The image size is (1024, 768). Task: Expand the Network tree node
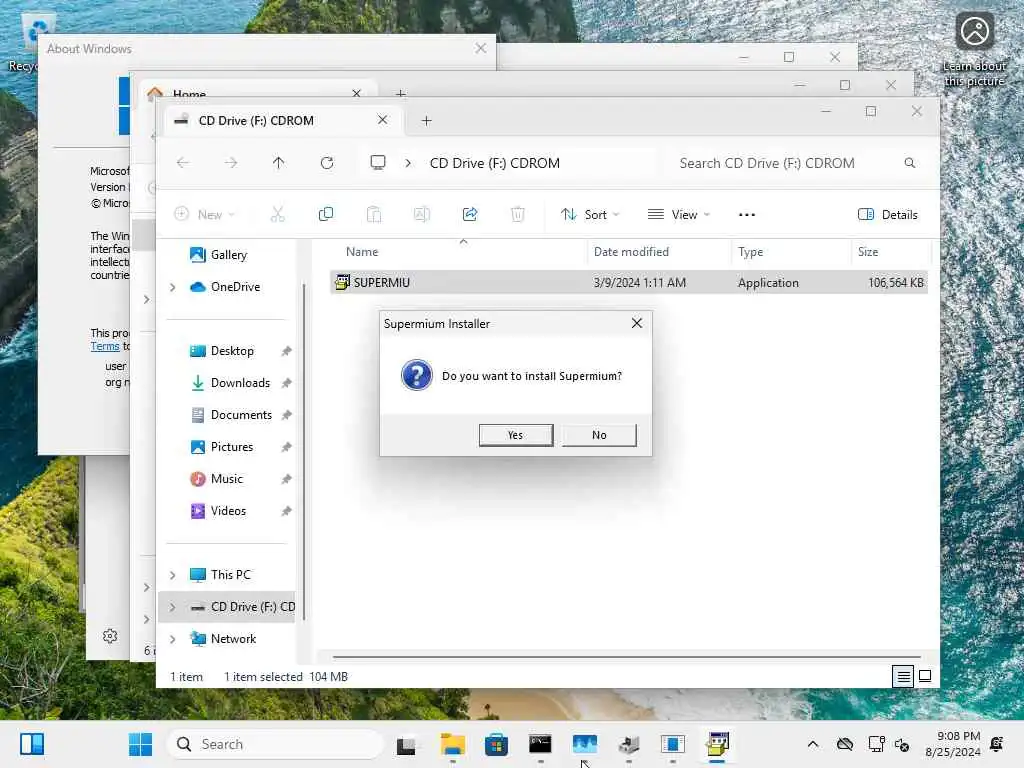coord(172,639)
